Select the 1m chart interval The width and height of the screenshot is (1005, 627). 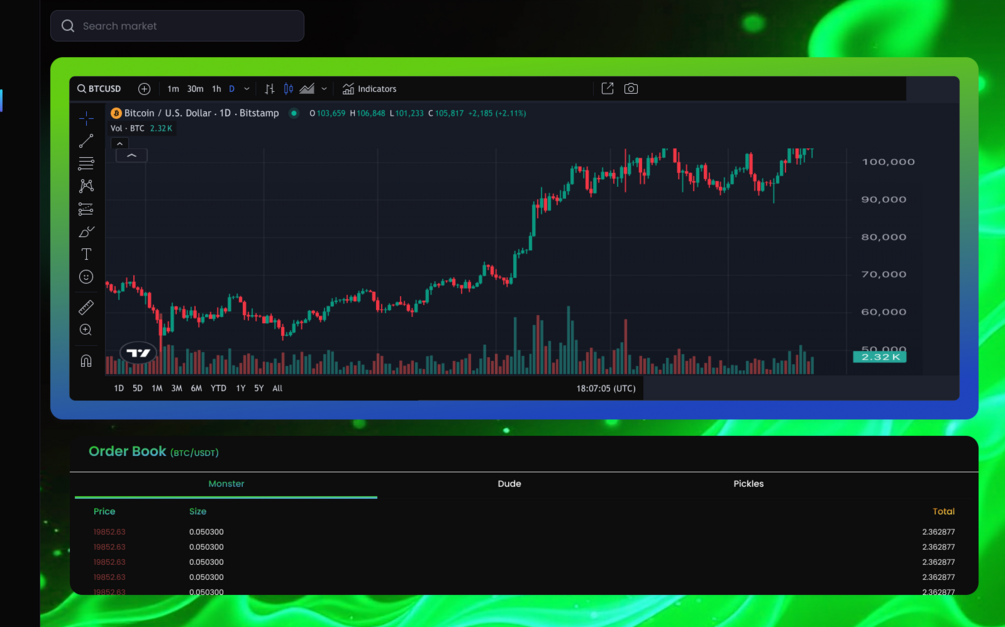point(173,89)
